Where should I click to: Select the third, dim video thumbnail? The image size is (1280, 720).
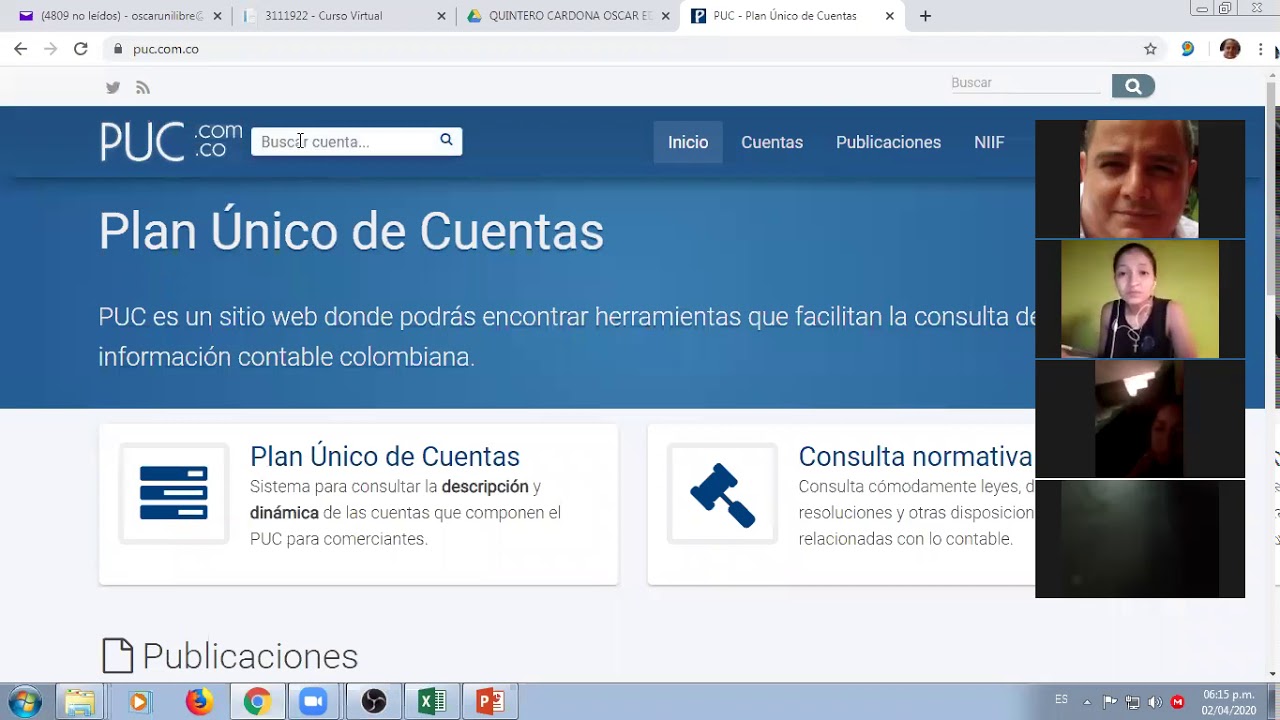coord(1140,419)
